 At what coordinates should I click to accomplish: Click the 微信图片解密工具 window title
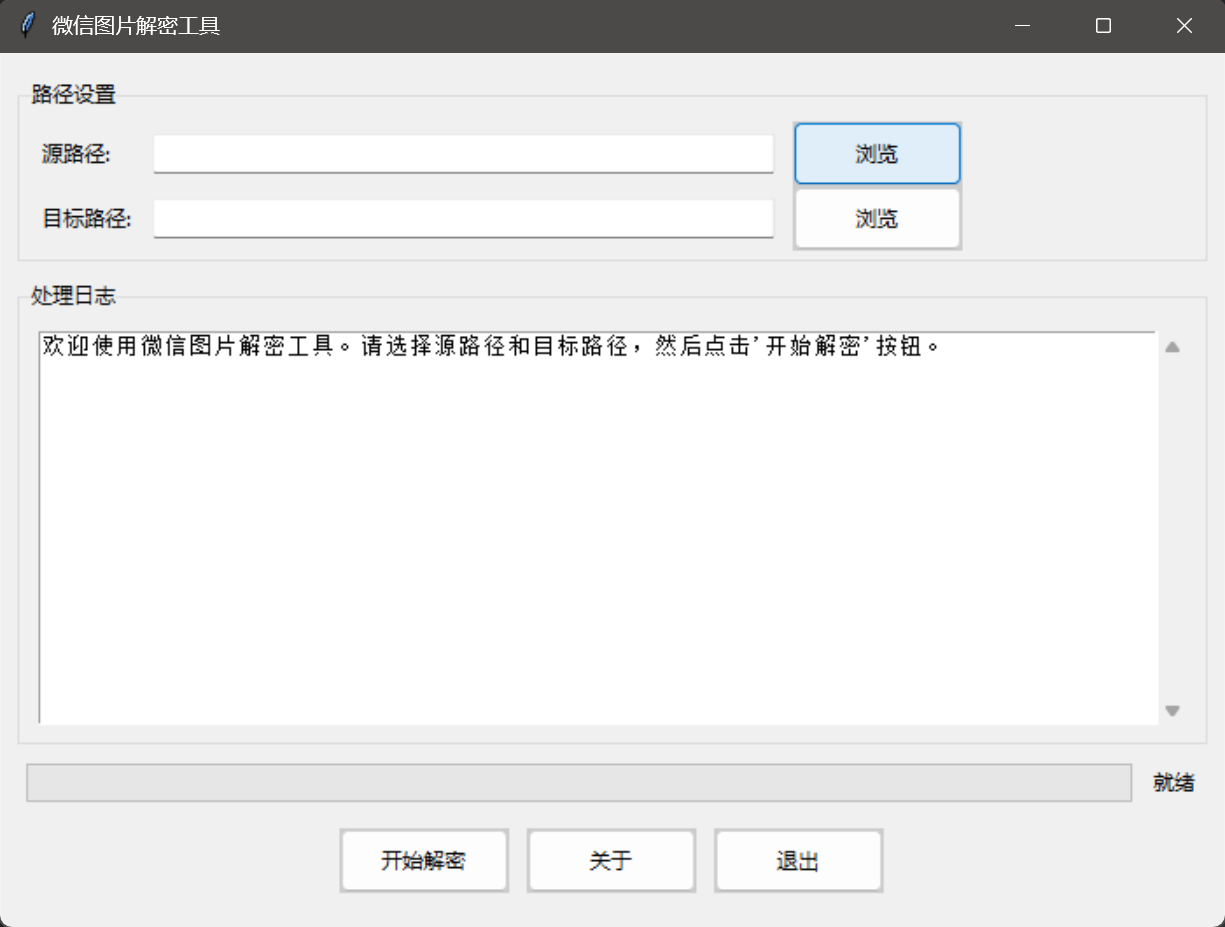[136, 26]
